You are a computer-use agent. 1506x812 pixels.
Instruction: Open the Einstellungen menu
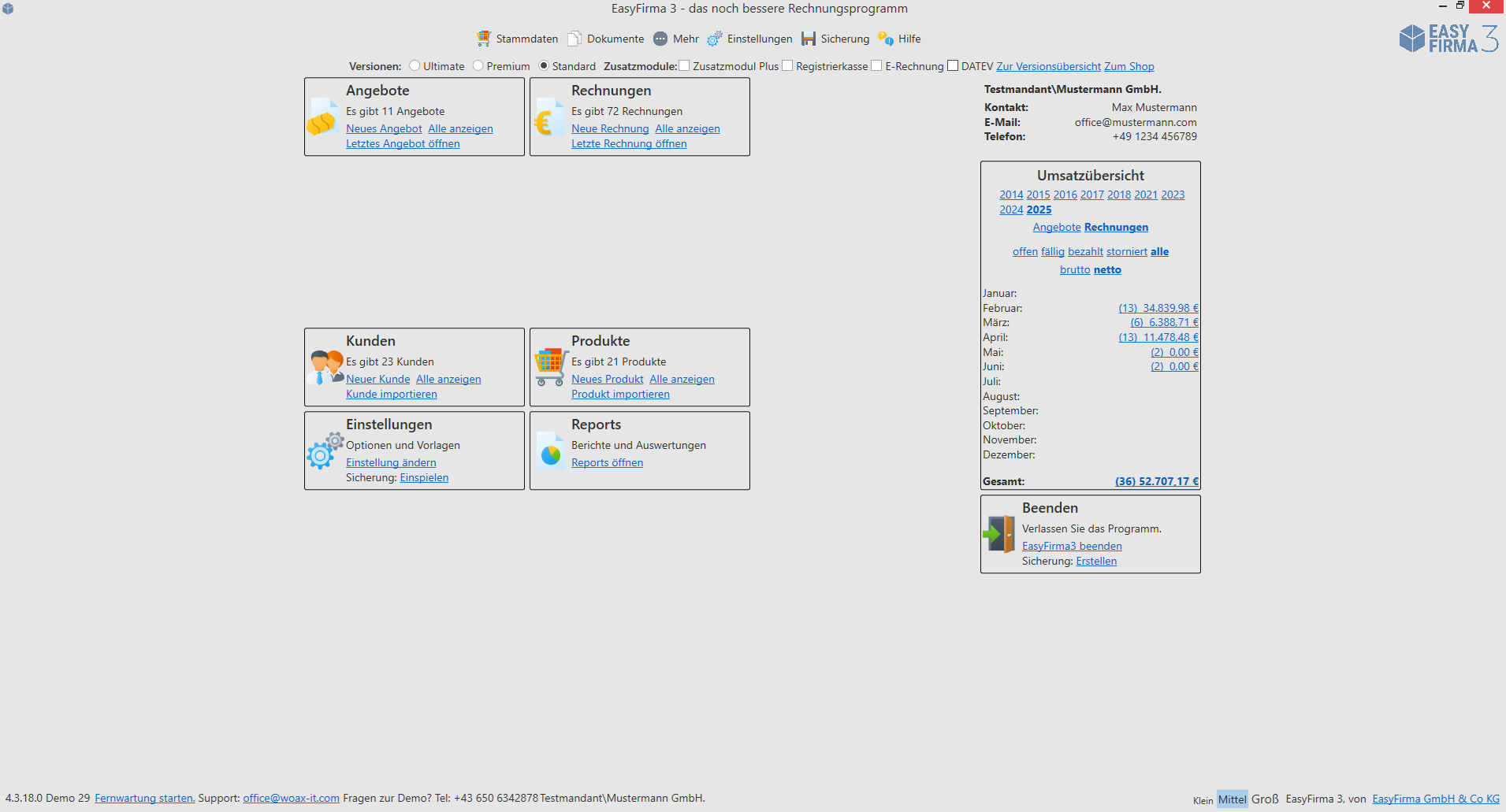[749, 39]
